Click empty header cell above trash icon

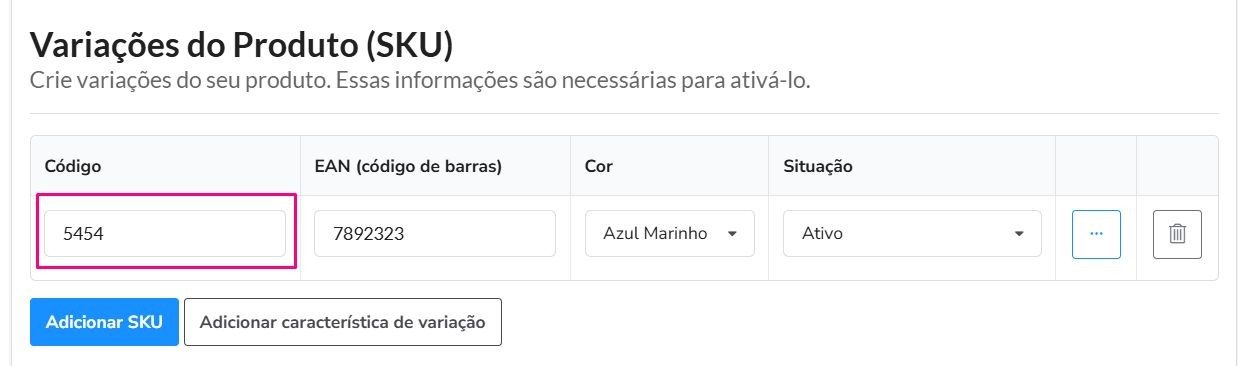click(1177, 166)
